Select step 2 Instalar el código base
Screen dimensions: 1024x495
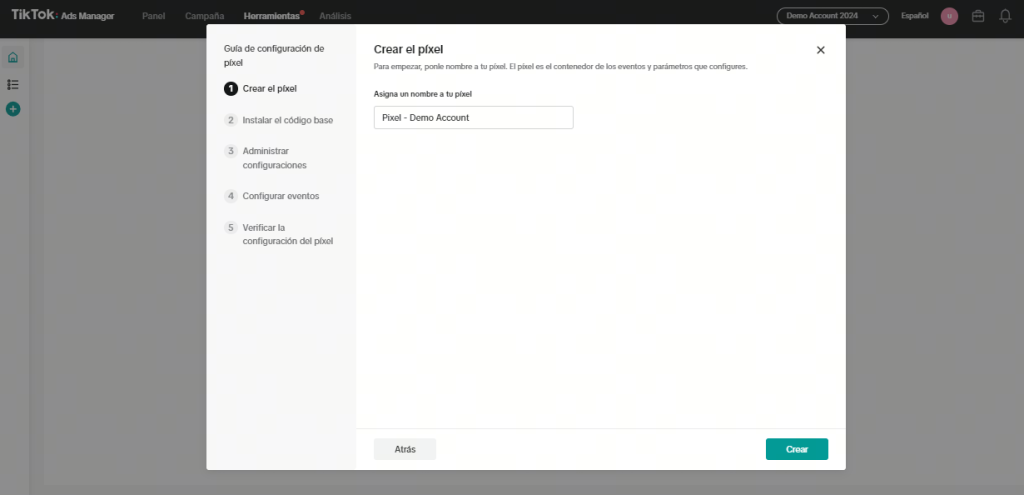pyautogui.click(x=279, y=120)
